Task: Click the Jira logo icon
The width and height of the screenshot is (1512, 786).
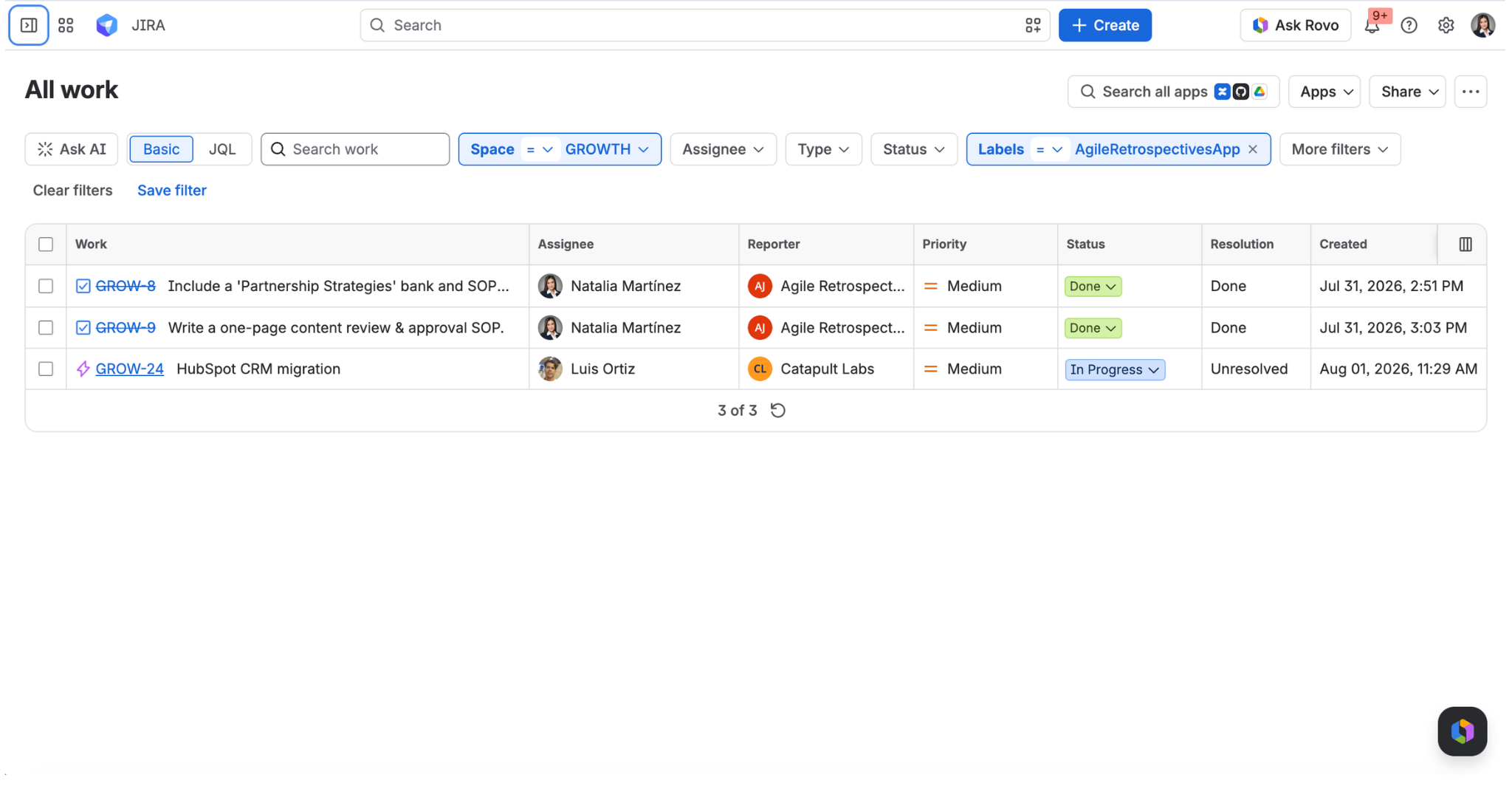Action: tap(107, 25)
